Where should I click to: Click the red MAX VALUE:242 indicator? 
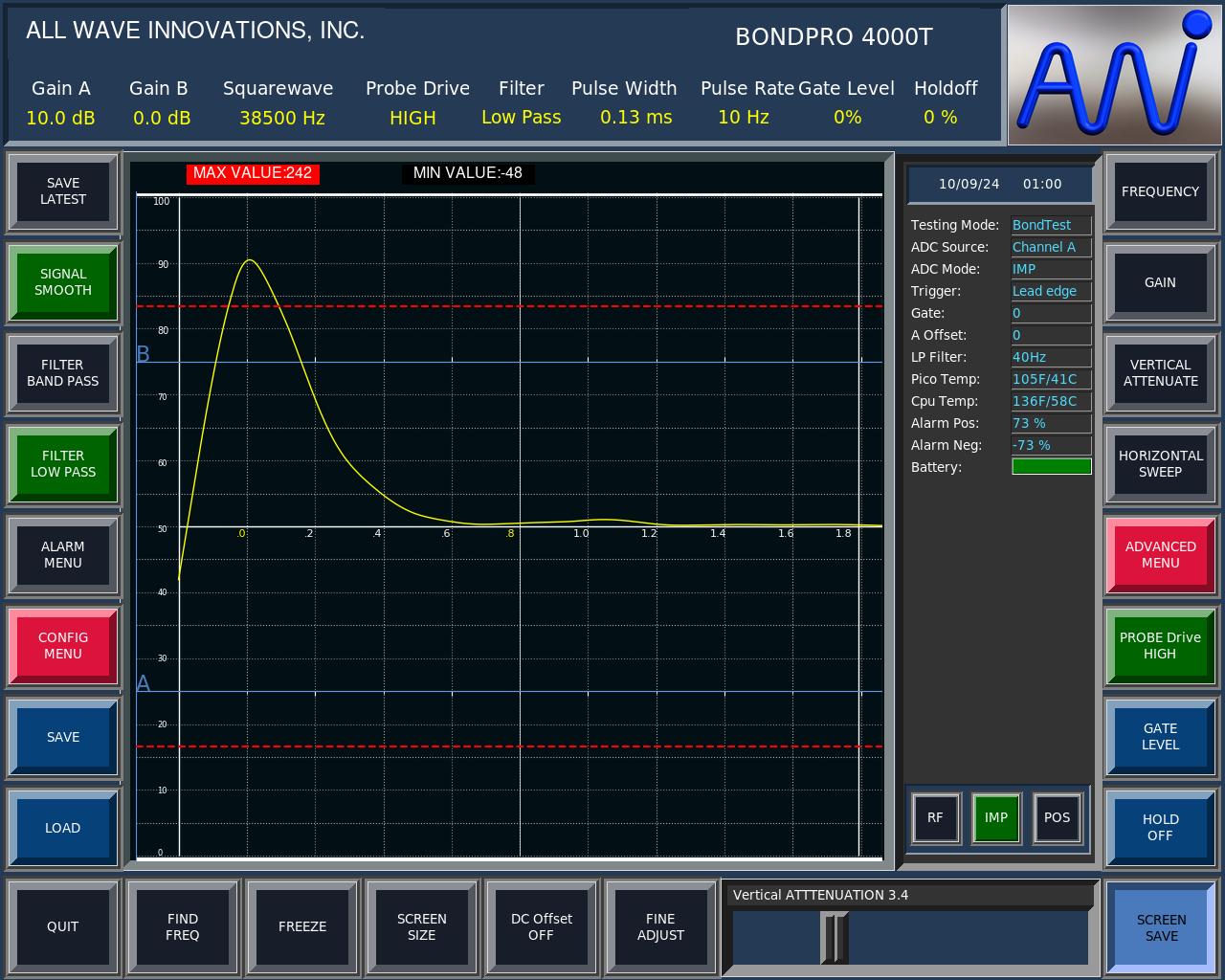pyautogui.click(x=253, y=173)
